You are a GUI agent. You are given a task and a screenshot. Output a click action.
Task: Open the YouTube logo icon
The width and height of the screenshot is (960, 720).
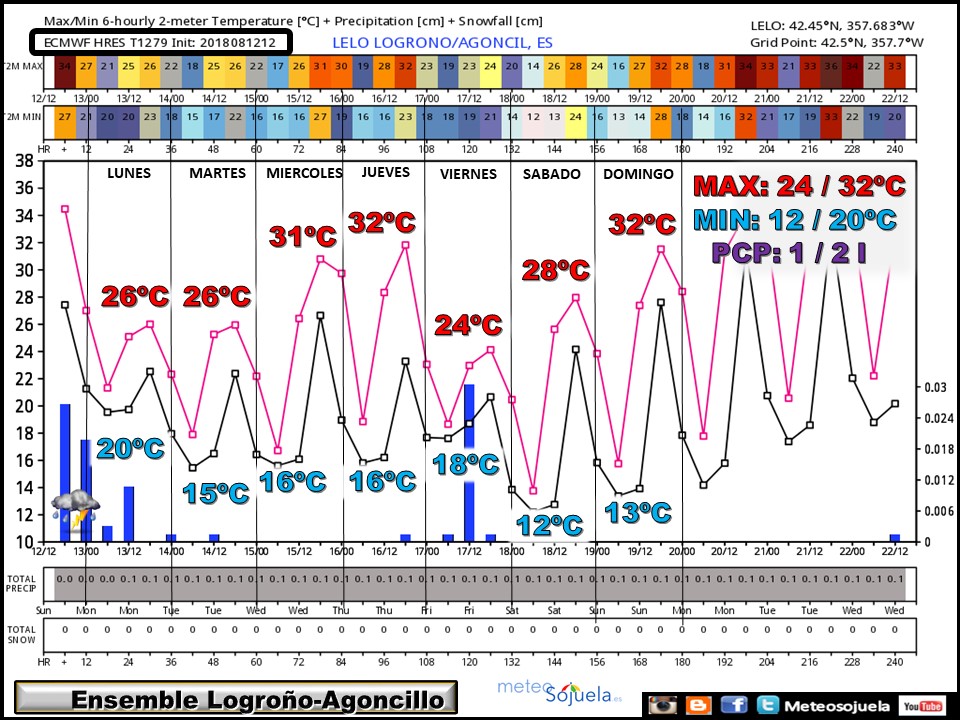pos(922,706)
